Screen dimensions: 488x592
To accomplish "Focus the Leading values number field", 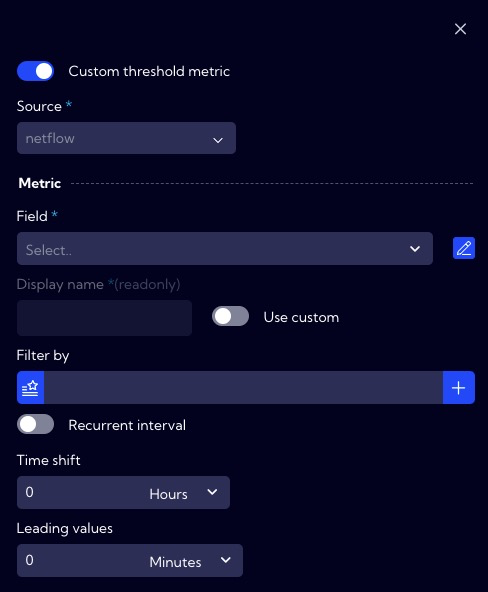I will click(81, 560).
